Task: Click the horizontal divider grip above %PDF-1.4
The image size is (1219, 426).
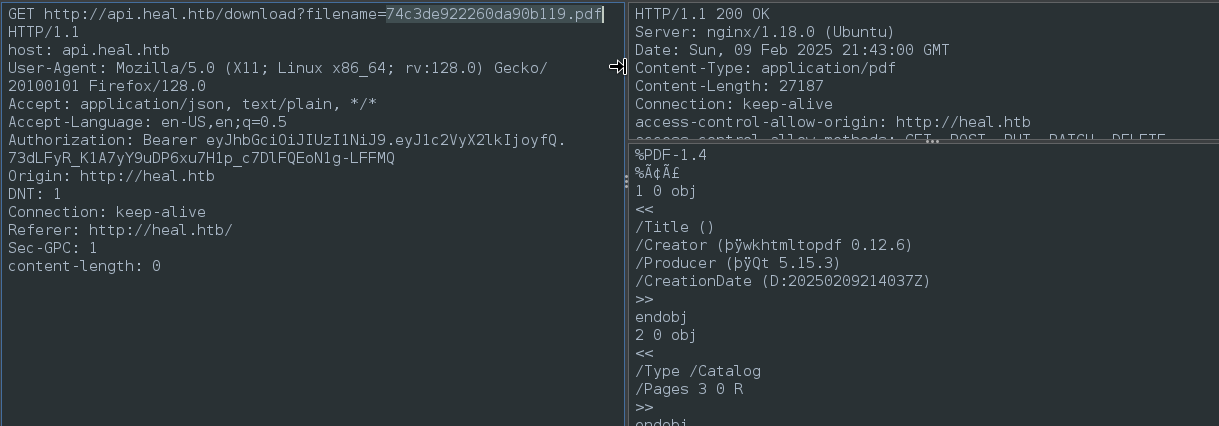Action: coord(932,142)
